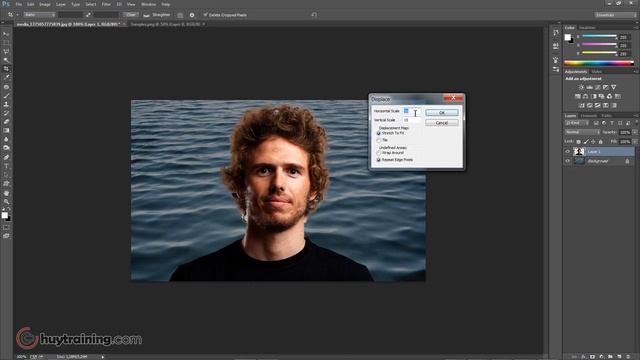Add a Channel Mixer adjustment
The width and height of the screenshot is (640, 360).
(609, 96)
